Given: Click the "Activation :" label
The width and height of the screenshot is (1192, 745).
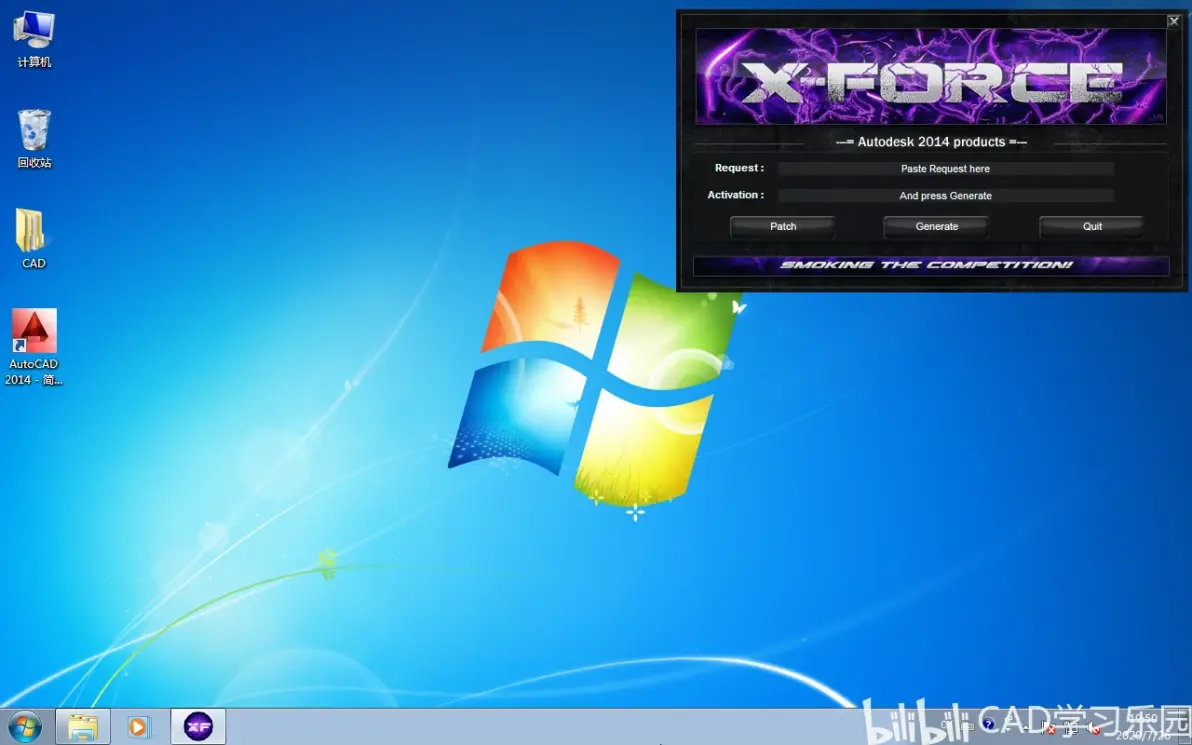Looking at the screenshot, I should click(735, 195).
